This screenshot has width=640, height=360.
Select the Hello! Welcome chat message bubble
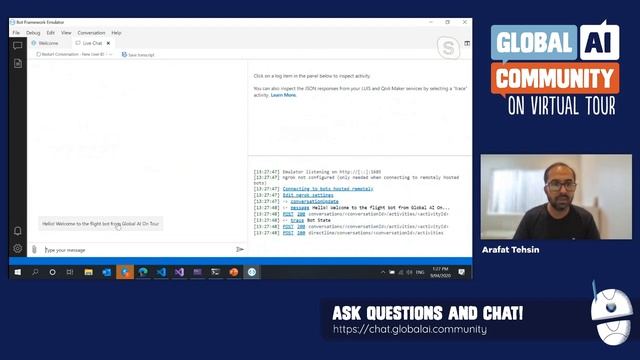(100, 224)
